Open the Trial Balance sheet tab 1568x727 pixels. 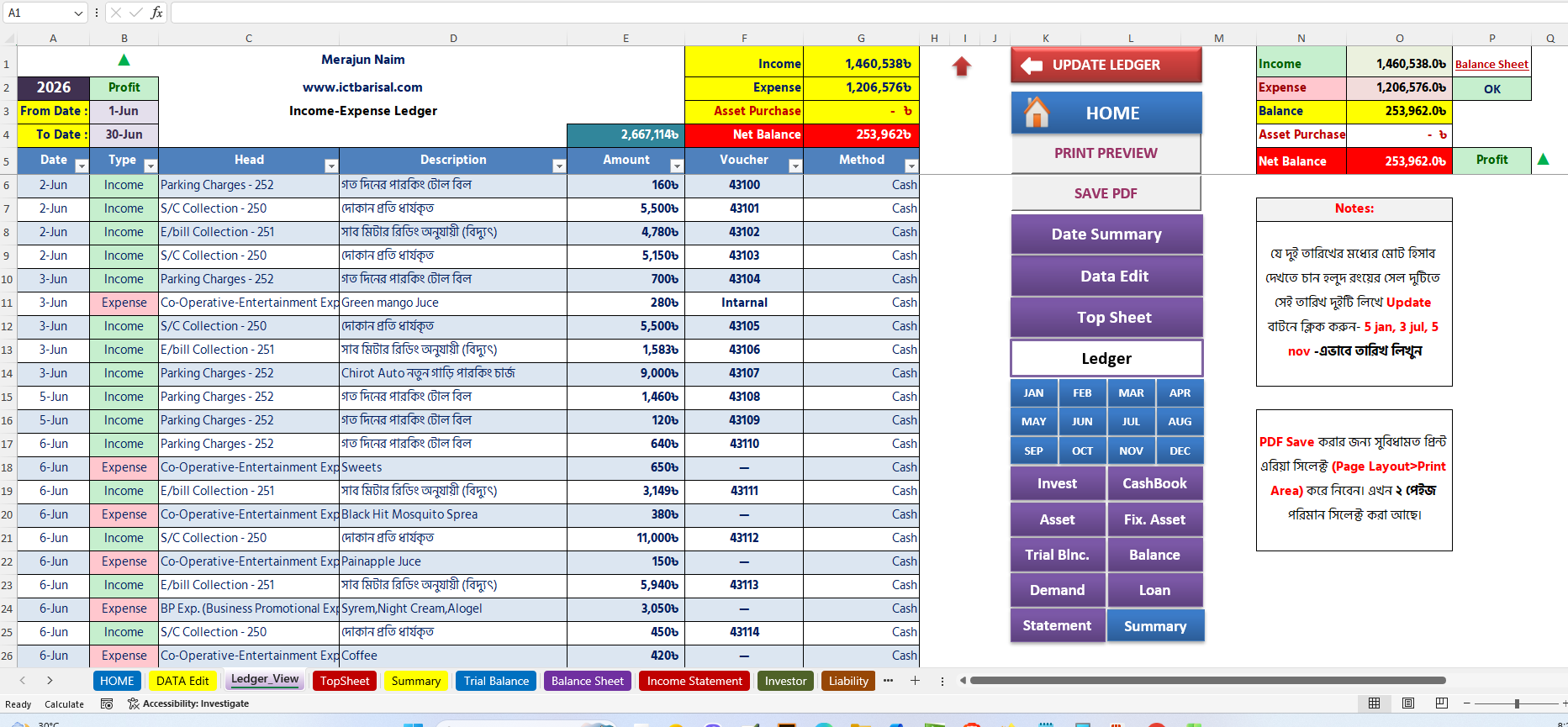[x=496, y=681]
